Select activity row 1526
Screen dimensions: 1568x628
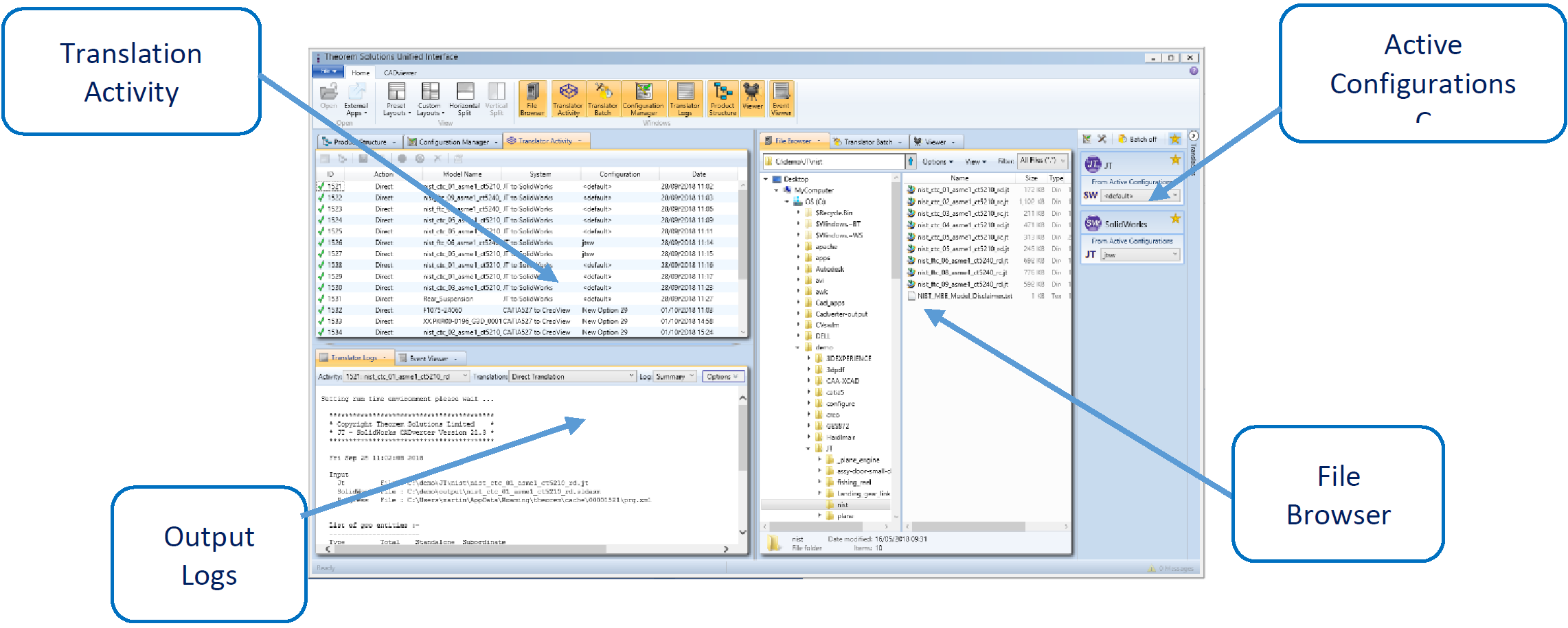(x=527, y=242)
